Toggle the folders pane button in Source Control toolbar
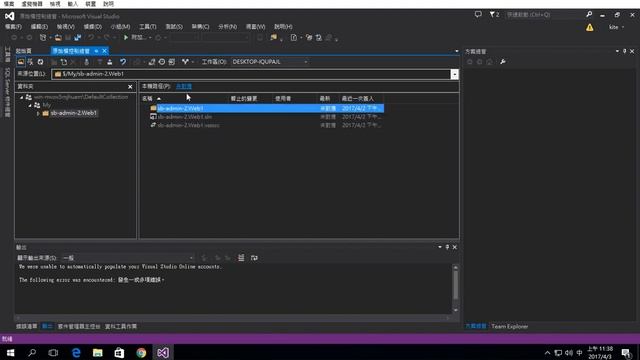The image size is (640, 360). click(21, 62)
